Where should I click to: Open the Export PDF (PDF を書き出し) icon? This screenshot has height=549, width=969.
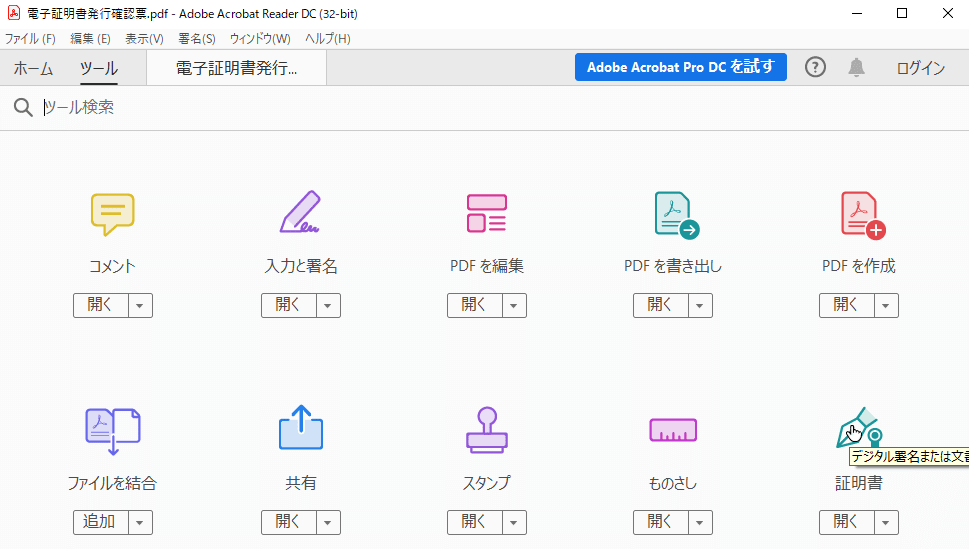tap(675, 214)
